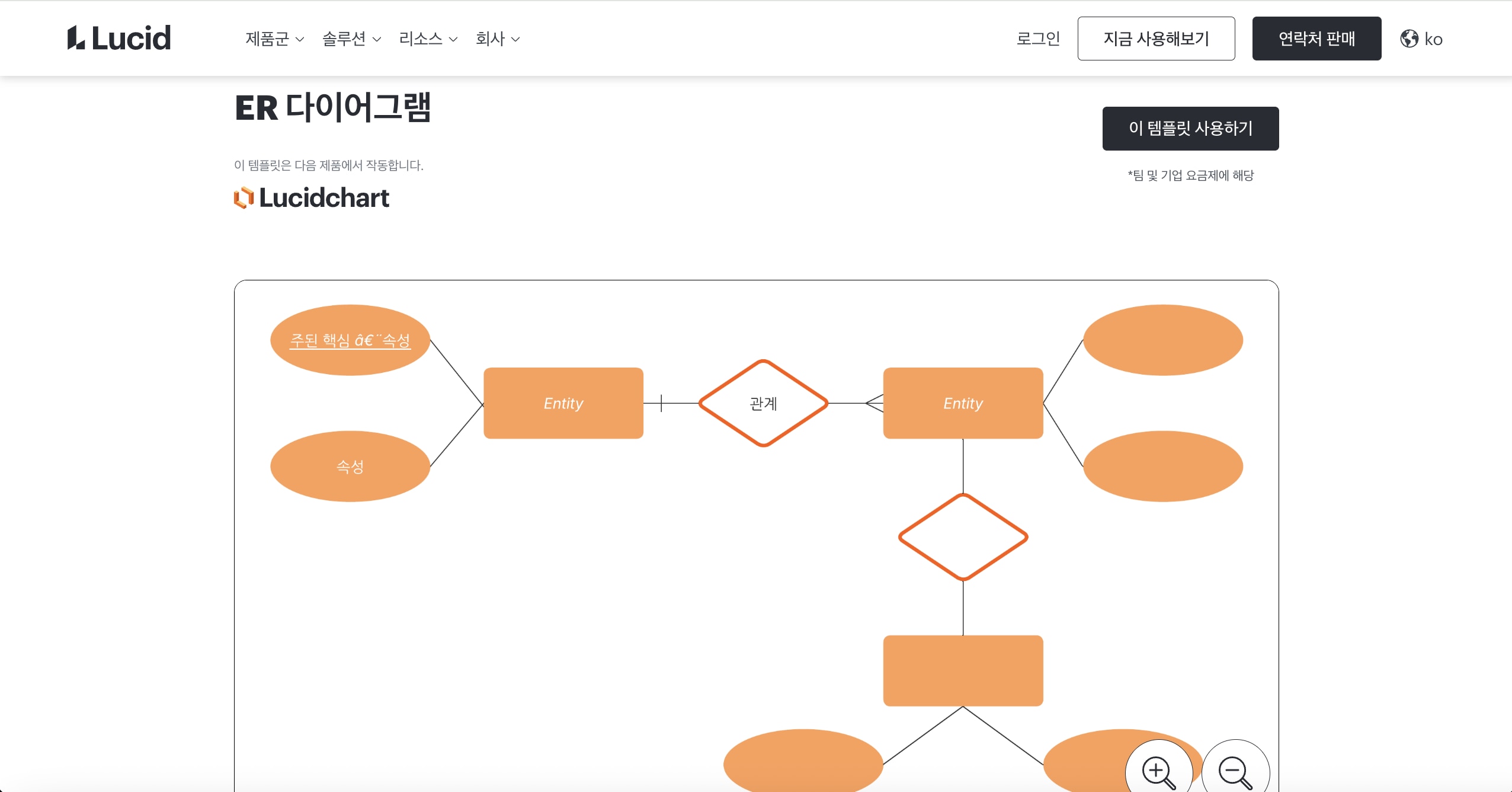The height and width of the screenshot is (792, 1512).
Task: Click the 연락처 판매 dark button
Action: pos(1316,38)
